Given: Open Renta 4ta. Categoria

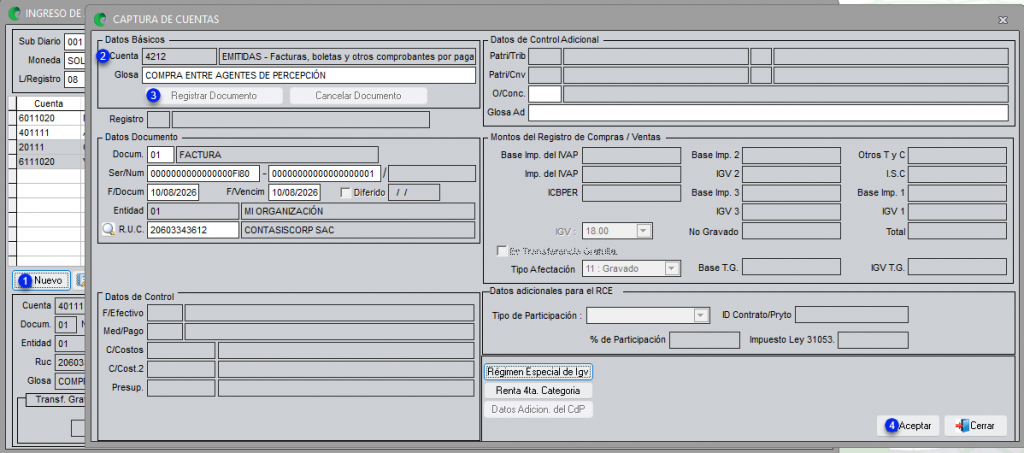Looking at the screenshot, I should coord(539,391).
